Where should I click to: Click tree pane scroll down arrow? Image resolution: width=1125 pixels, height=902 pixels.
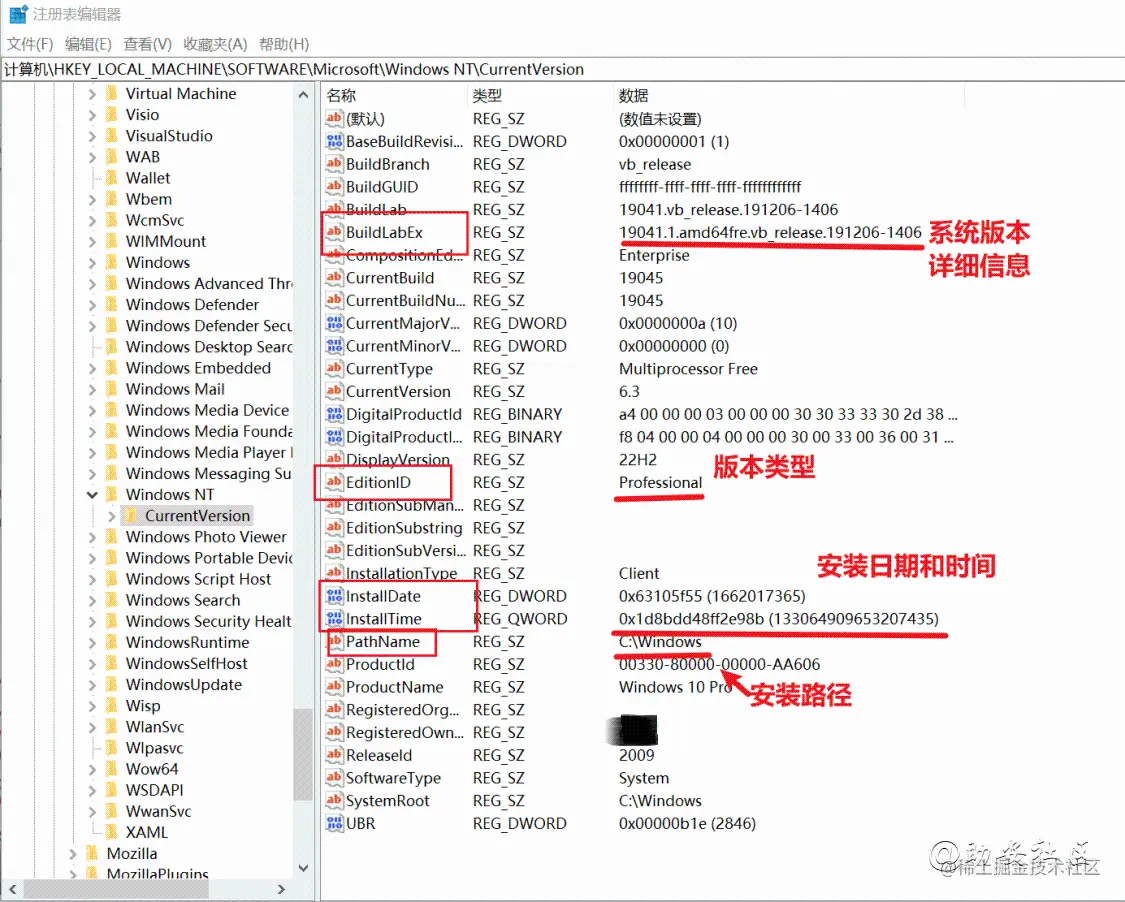pos(303,868)
